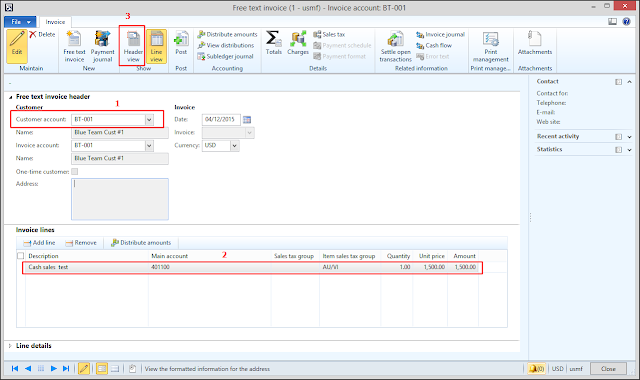Open Print management
Viewport: 640px width, 380px height.
pyautogui.click(x=491, y=46)
